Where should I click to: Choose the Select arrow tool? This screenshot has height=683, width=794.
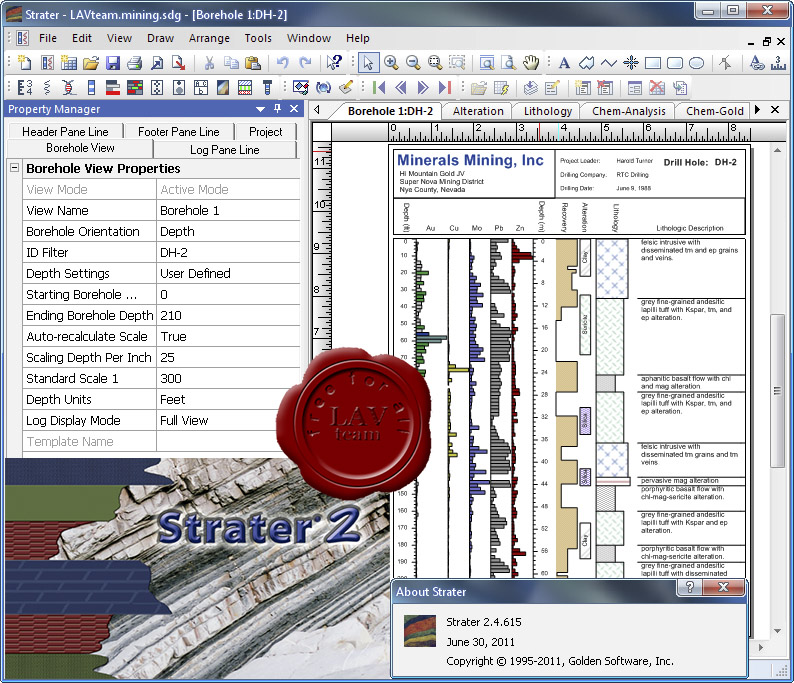[368, 63]
